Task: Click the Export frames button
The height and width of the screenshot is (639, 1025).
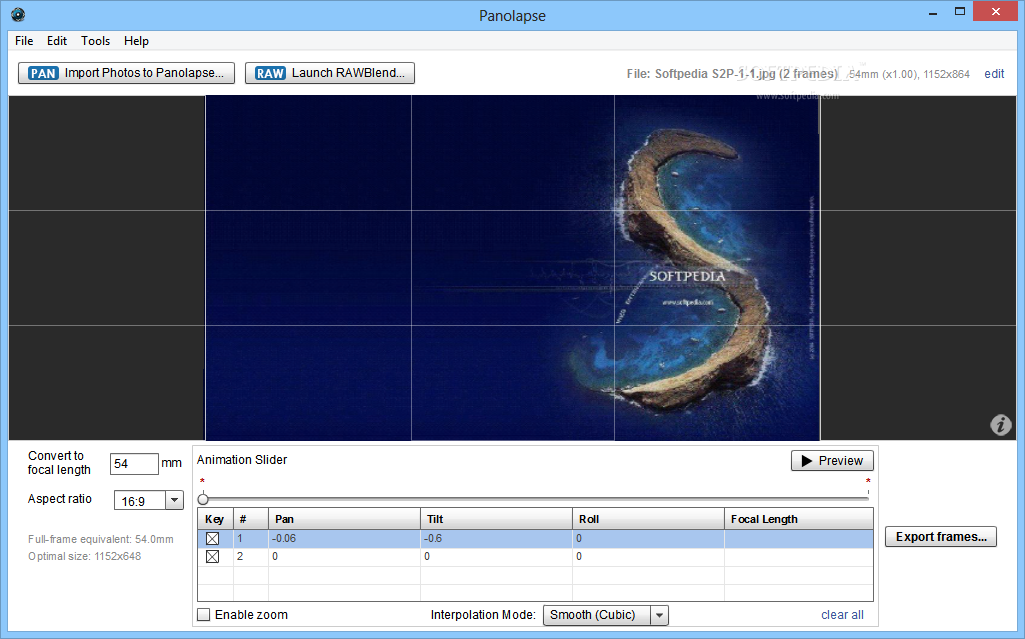Action: coord(941,536)
